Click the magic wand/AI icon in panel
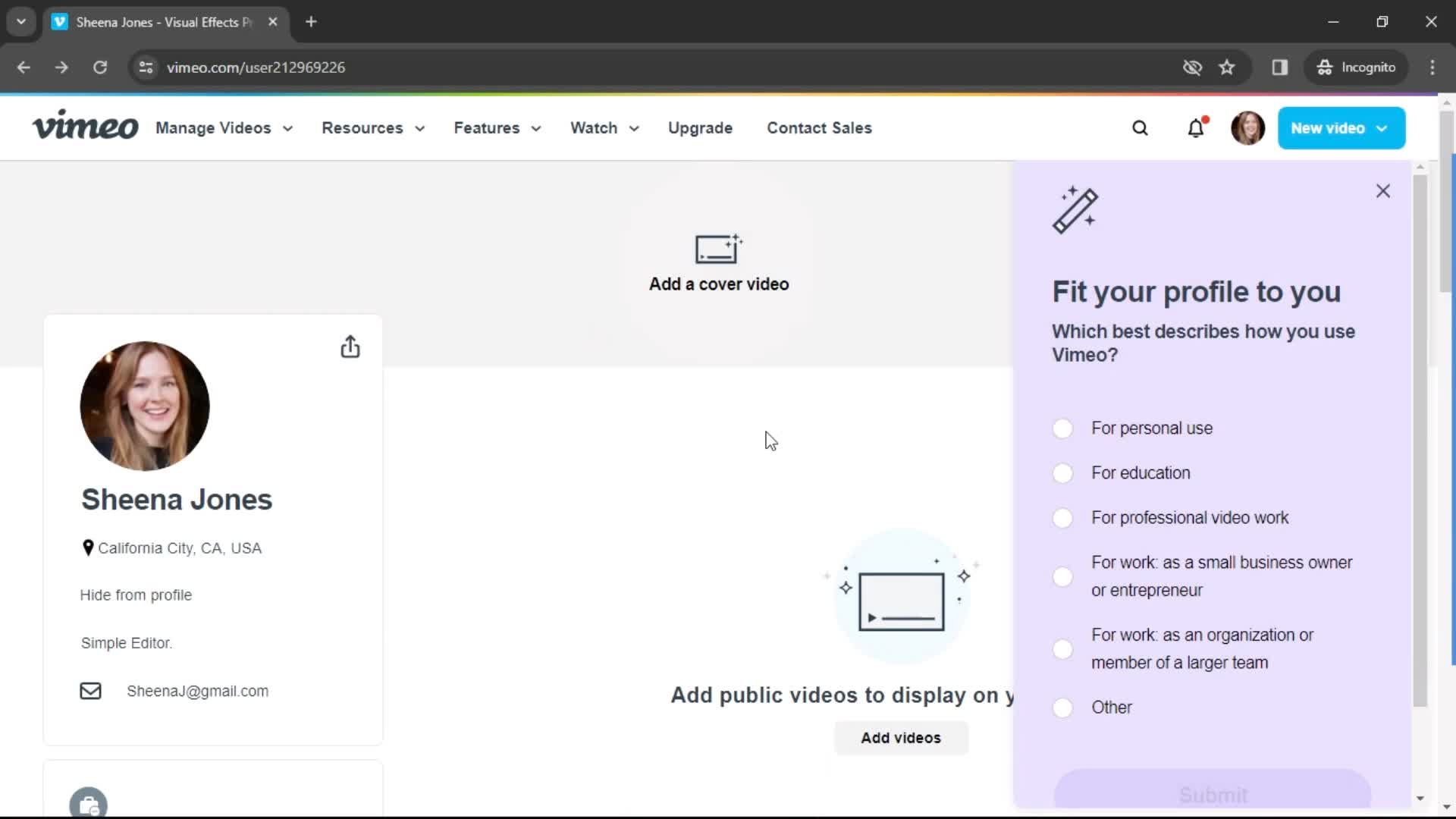The image size is (1456, 819). click(x=1076, y=210)
